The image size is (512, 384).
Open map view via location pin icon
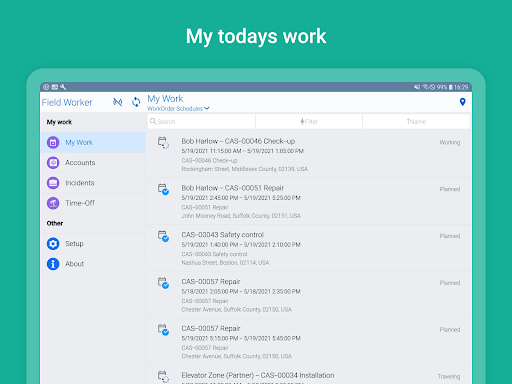click(x=462, y=102)
